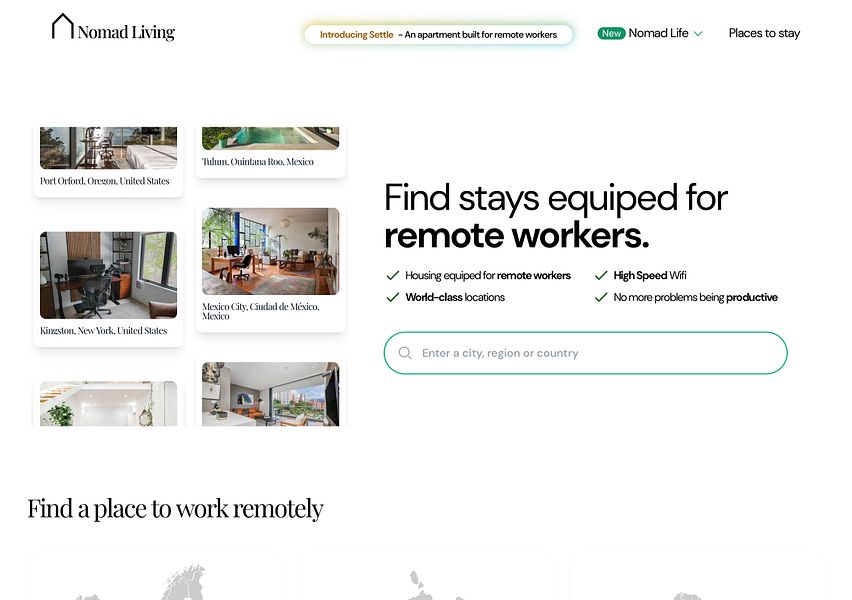The width and height of the screenshot is (852, 600).
Task: Click checkmark beside World-class locations
Action: (393, 297)
